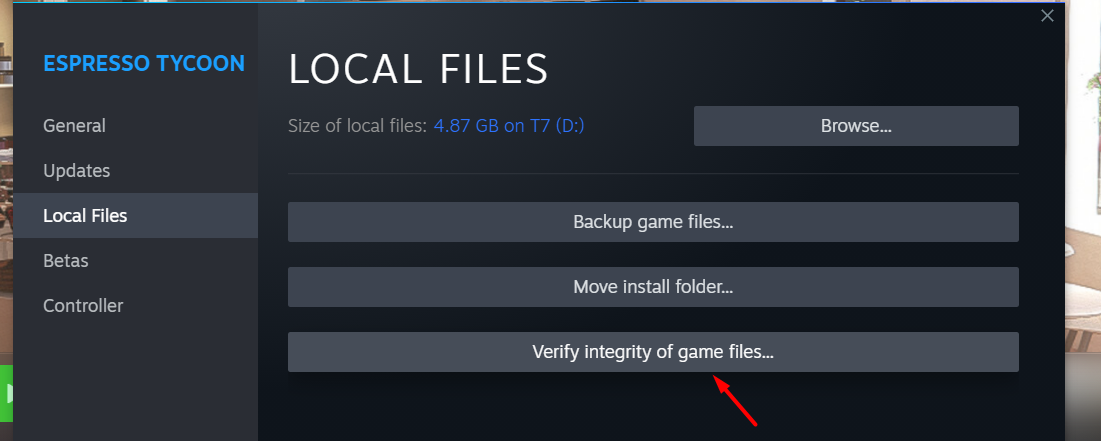1101x441 pixels.
Task: Select the Local Files tab
Action: 136,216
